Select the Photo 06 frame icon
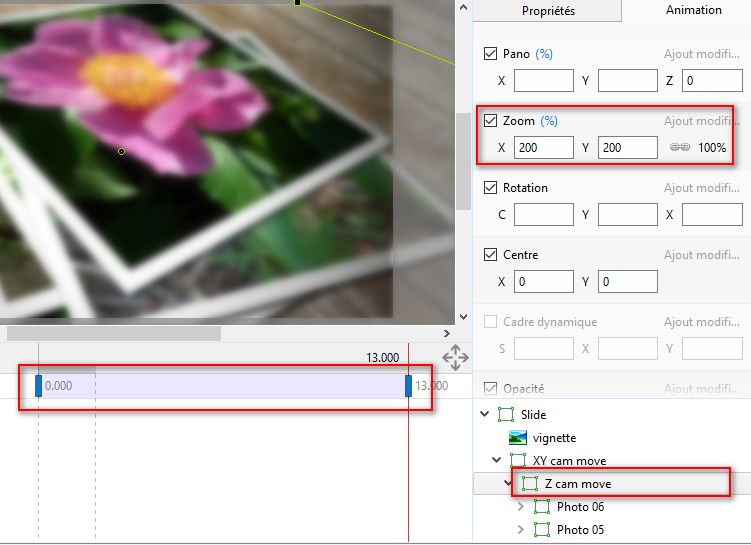Screen dimensions: 751x545 pyautogui.click(x=542, y=507)
